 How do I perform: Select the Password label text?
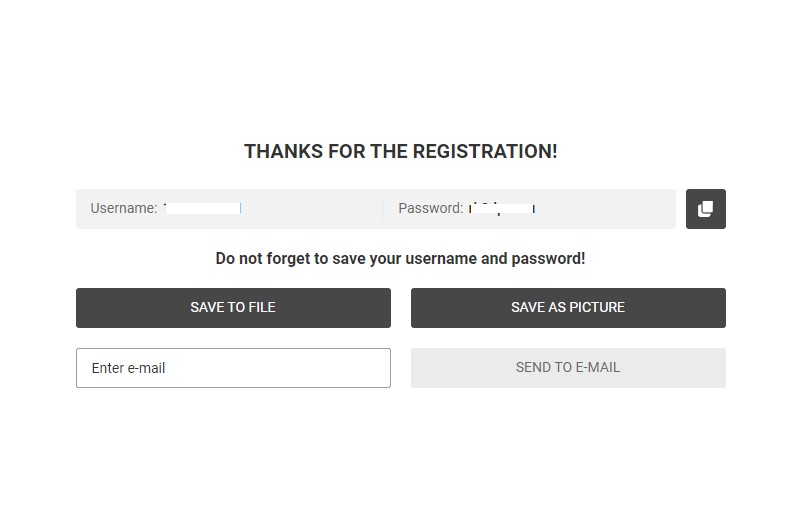click(x=431, y=208)
